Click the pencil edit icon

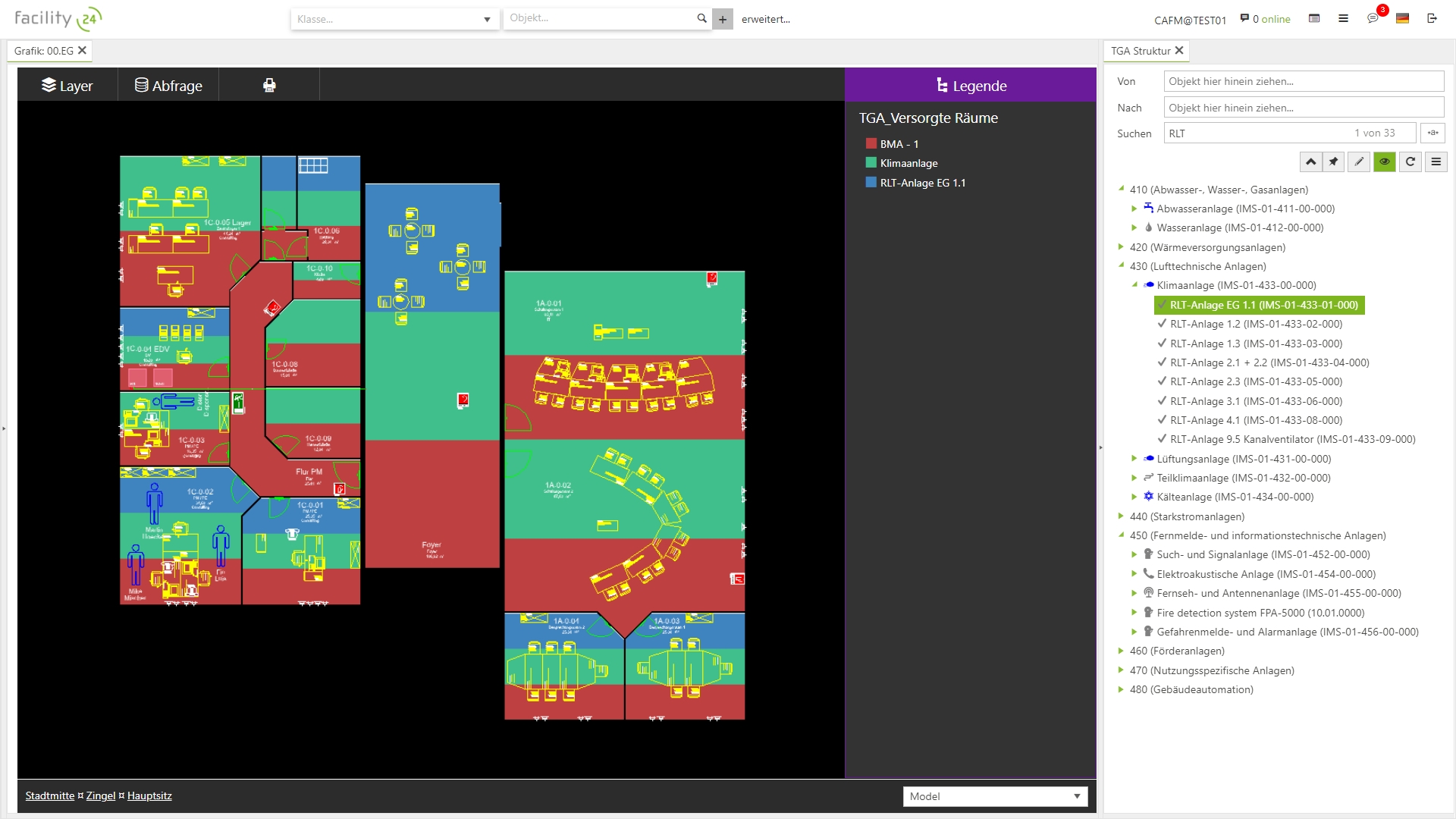pos(1359,162)
